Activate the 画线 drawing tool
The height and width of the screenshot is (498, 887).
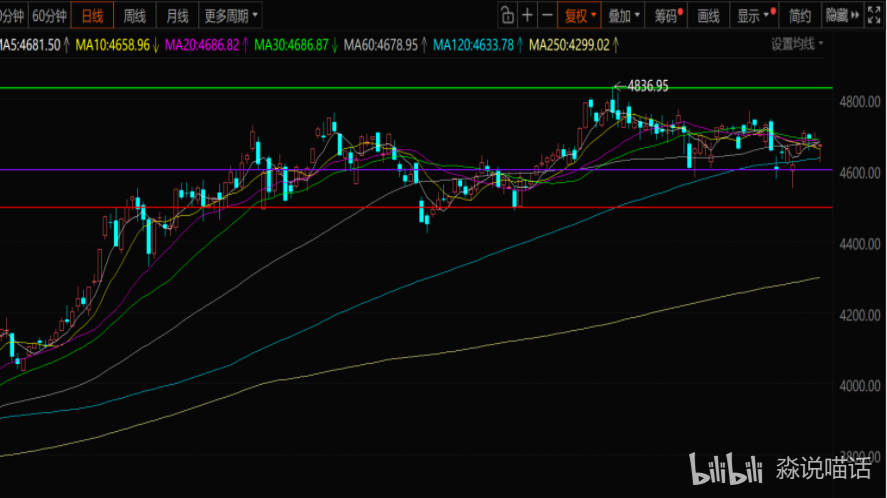[x=708, y=15]
